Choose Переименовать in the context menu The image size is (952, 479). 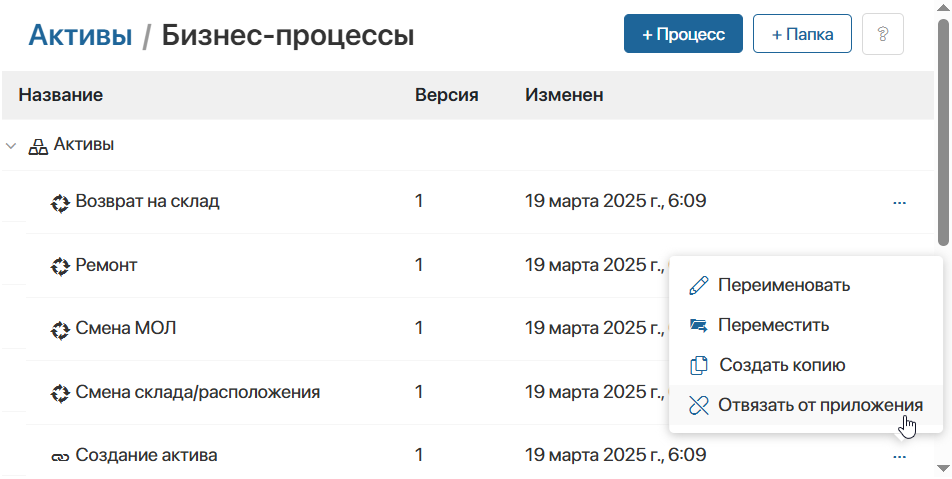[x=806, y=285]
